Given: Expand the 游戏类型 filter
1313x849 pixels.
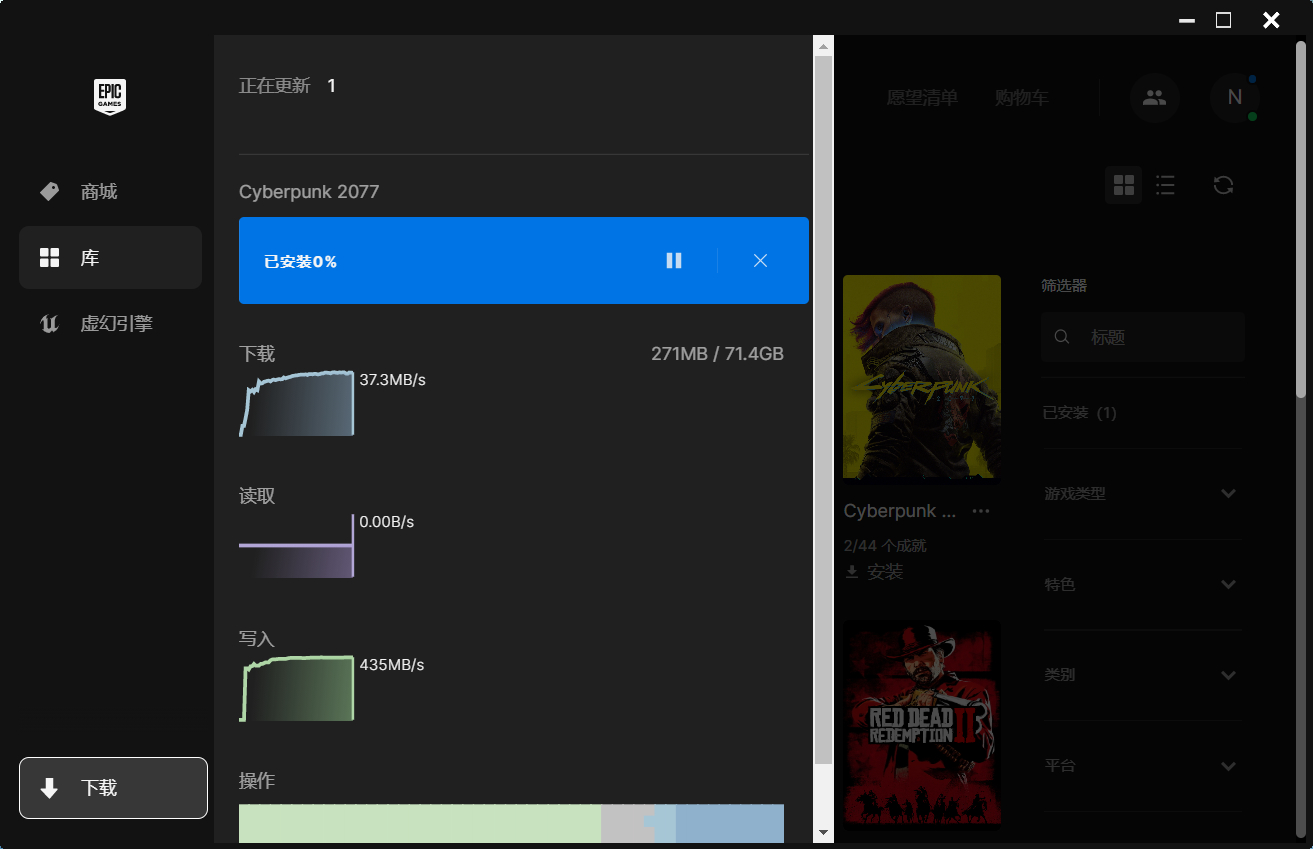Looking at the screenshot, I should point(1142,494).
